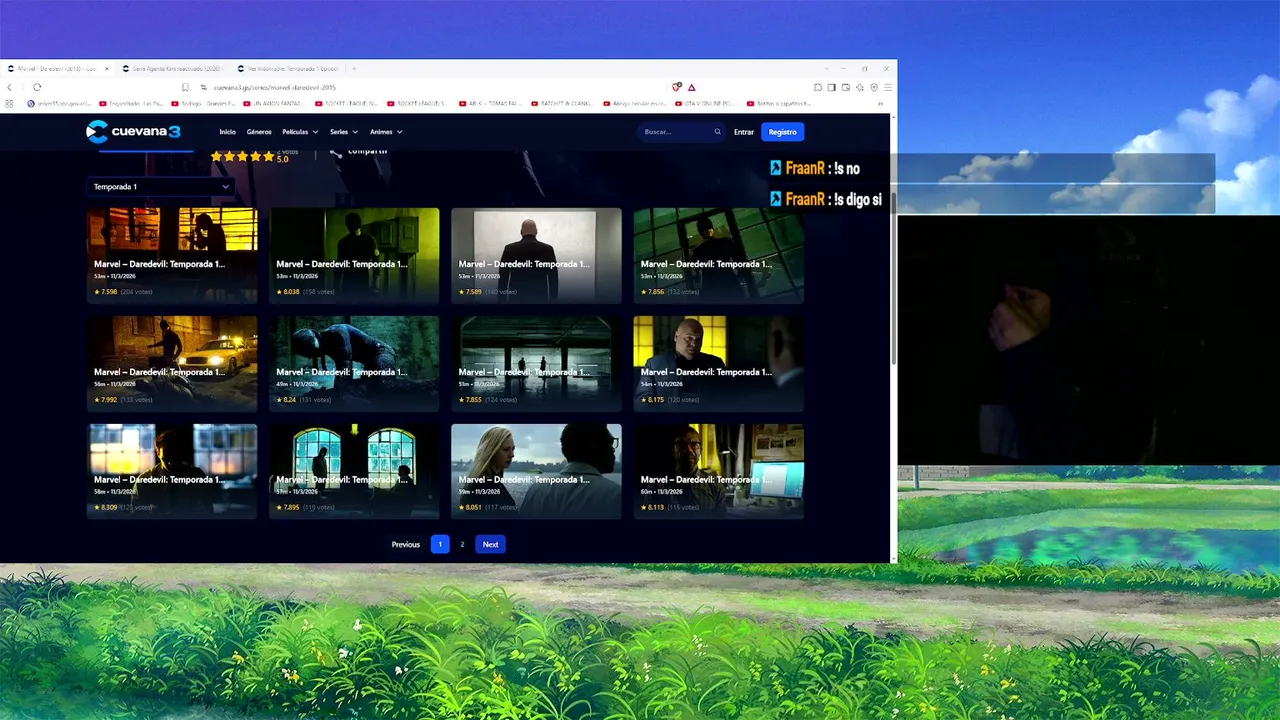Open the Temporada 1 season dropdown
The width and height of the screenshot is (1280, 720).
(x=161, y=187)
